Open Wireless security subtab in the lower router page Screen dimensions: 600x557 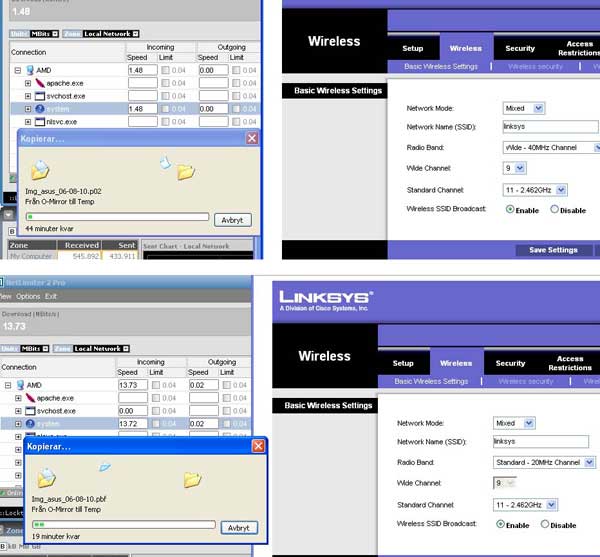[x=526, y=381]
